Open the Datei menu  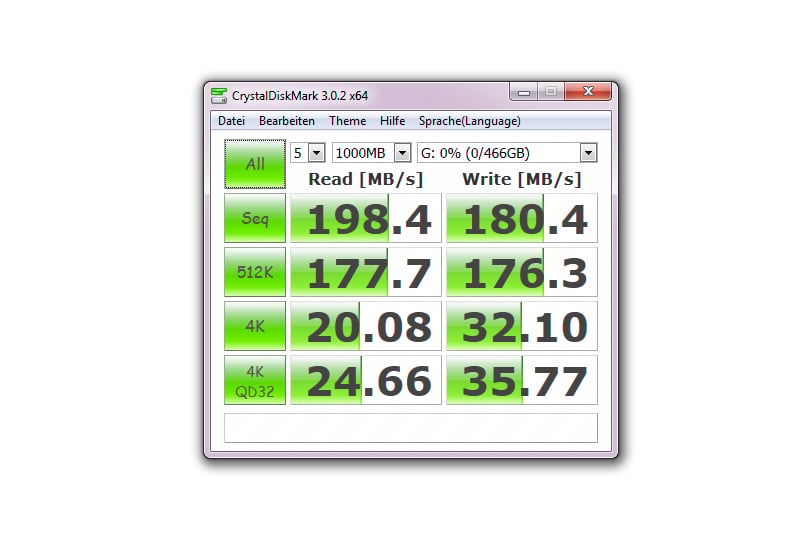(x=231, y=121)
